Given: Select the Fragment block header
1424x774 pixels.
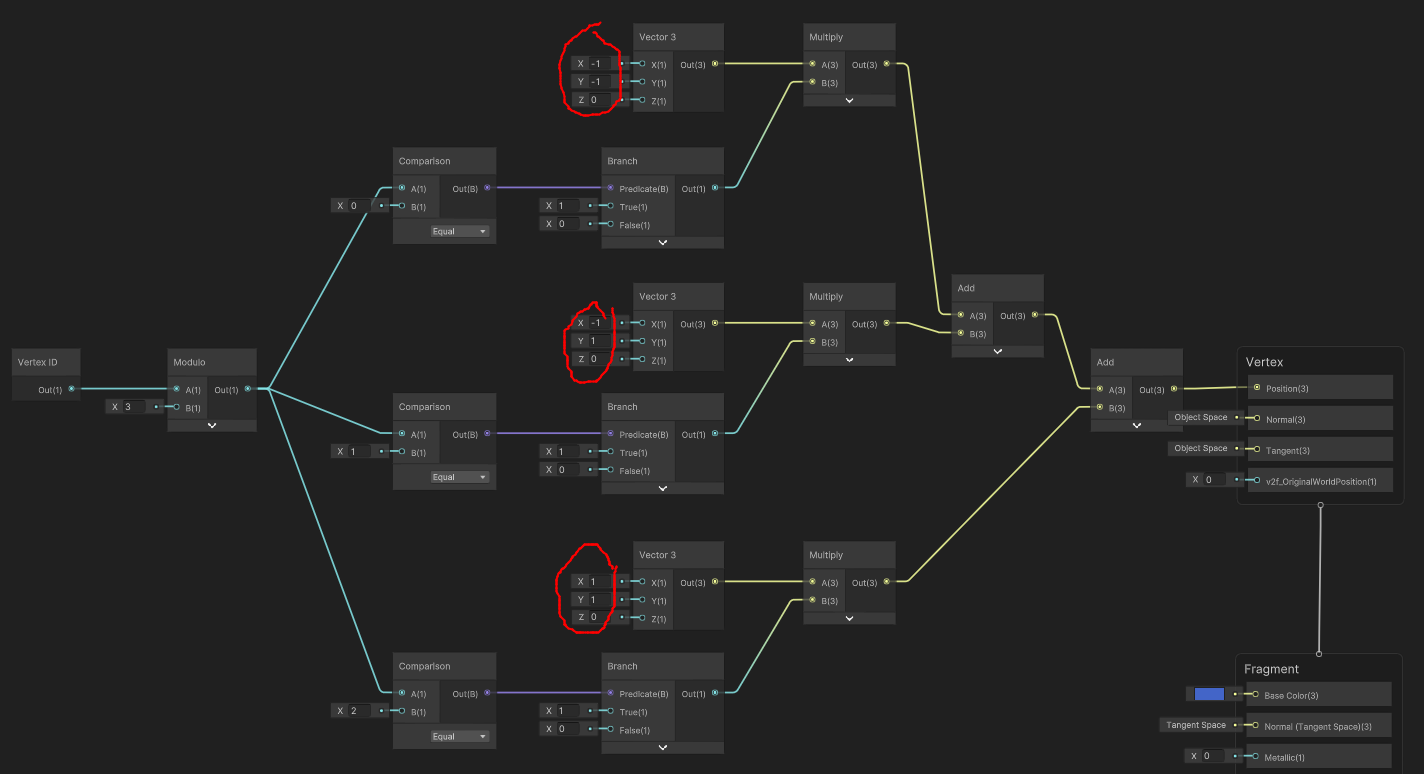Looking at the screenshot, I should pyautogui.click(x=1271, y=669).
